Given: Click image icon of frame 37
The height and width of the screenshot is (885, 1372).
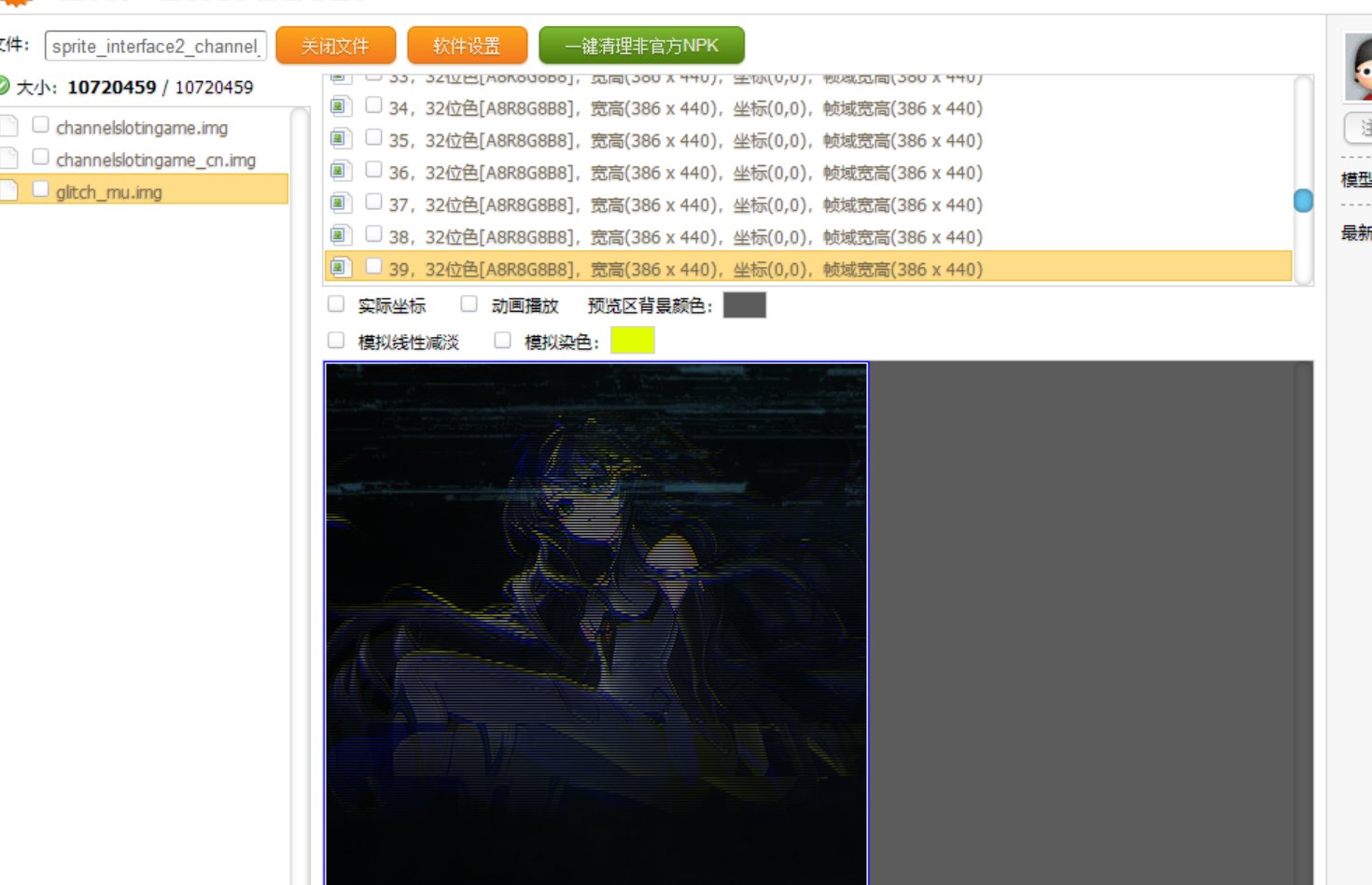Looking at the screenshot, I should (341, 204).
